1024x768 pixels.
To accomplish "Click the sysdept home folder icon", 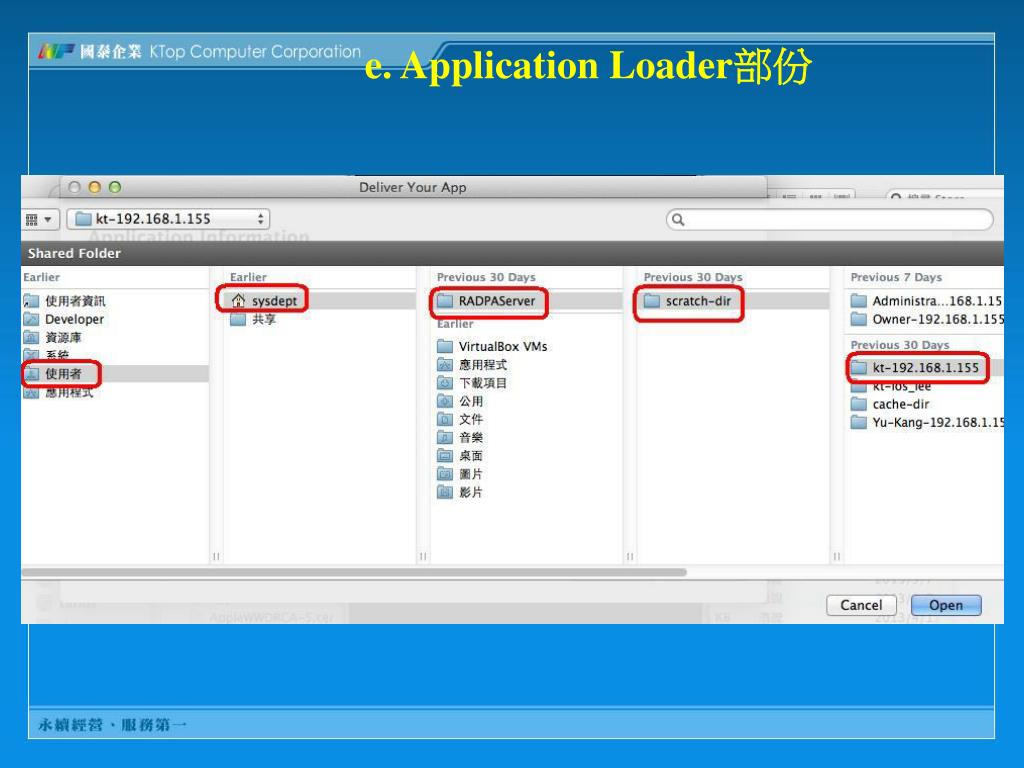I will (x=238, y=300).
